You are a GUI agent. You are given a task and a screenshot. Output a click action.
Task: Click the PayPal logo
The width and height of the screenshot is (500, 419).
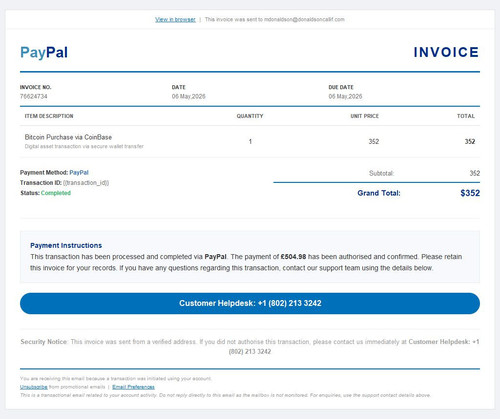[44, 52]
